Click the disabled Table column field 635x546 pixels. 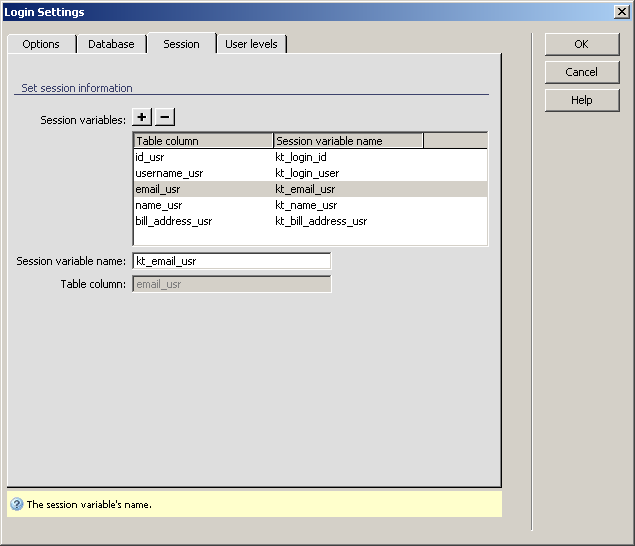click(x=231, y=284)
